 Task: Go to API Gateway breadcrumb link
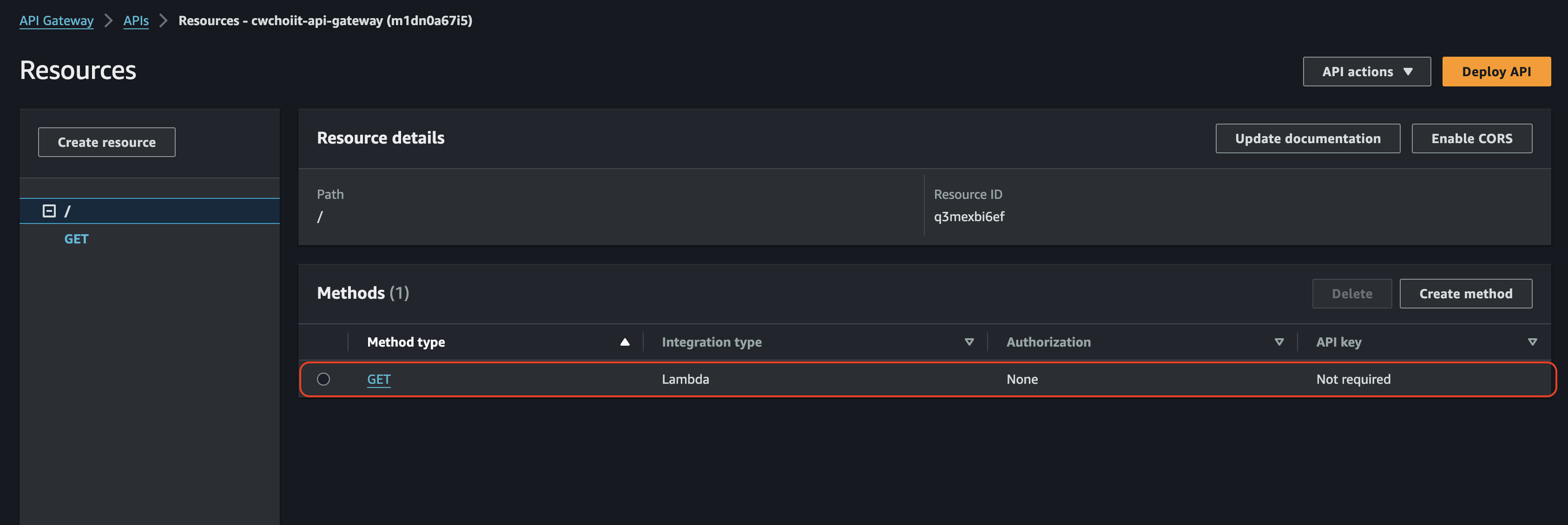pos(57,21)
